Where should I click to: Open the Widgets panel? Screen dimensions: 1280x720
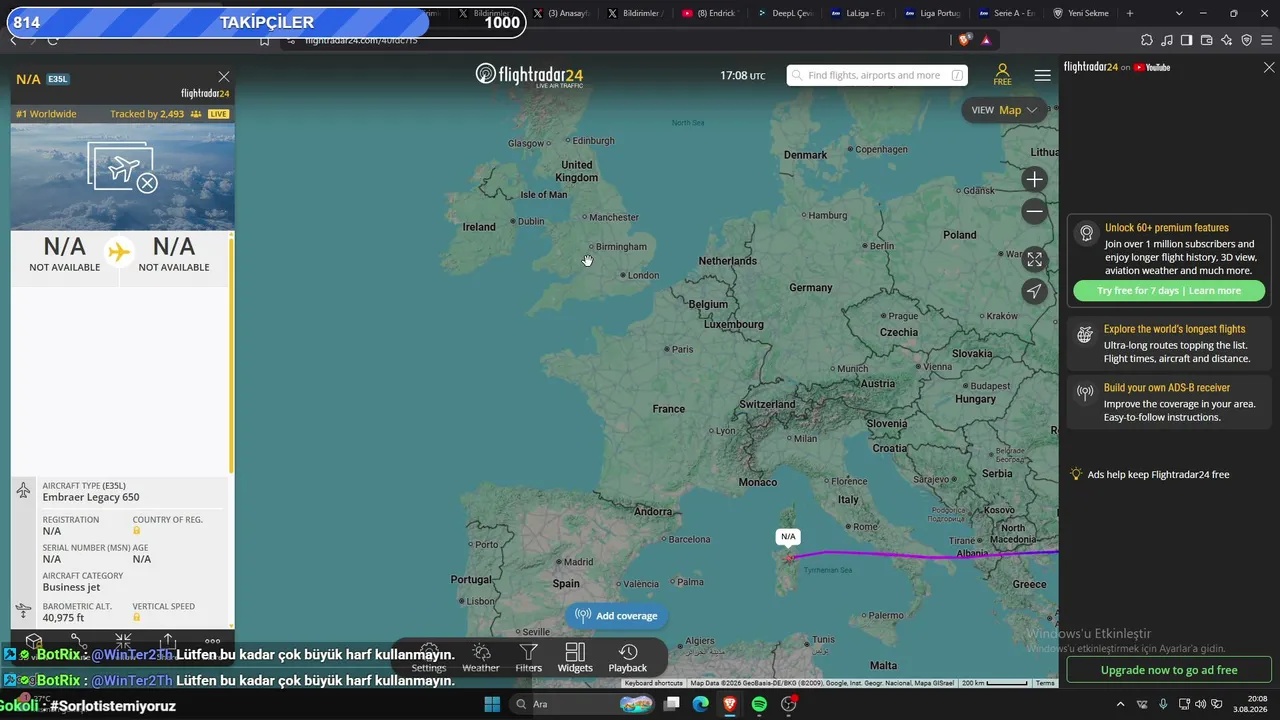coord(575,659)
